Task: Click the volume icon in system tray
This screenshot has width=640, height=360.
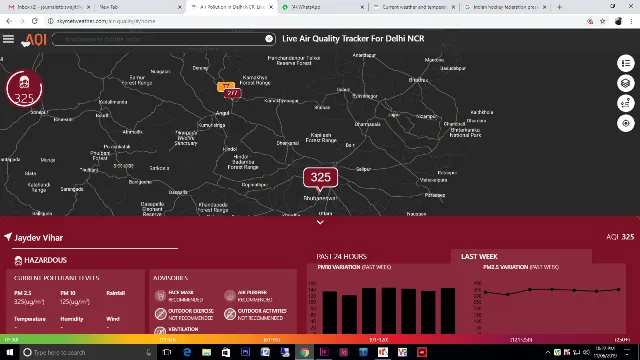Action: (x=587, y=352)
